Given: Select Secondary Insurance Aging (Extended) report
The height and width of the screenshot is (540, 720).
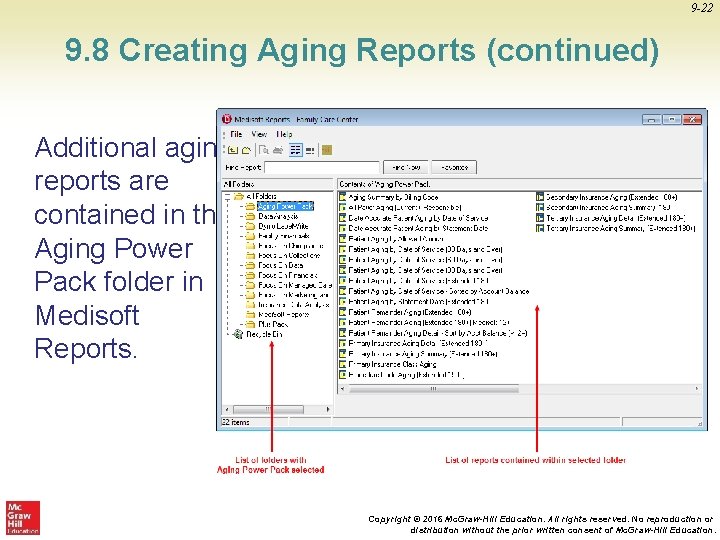Looking at the screenshot, I should 612,197.
